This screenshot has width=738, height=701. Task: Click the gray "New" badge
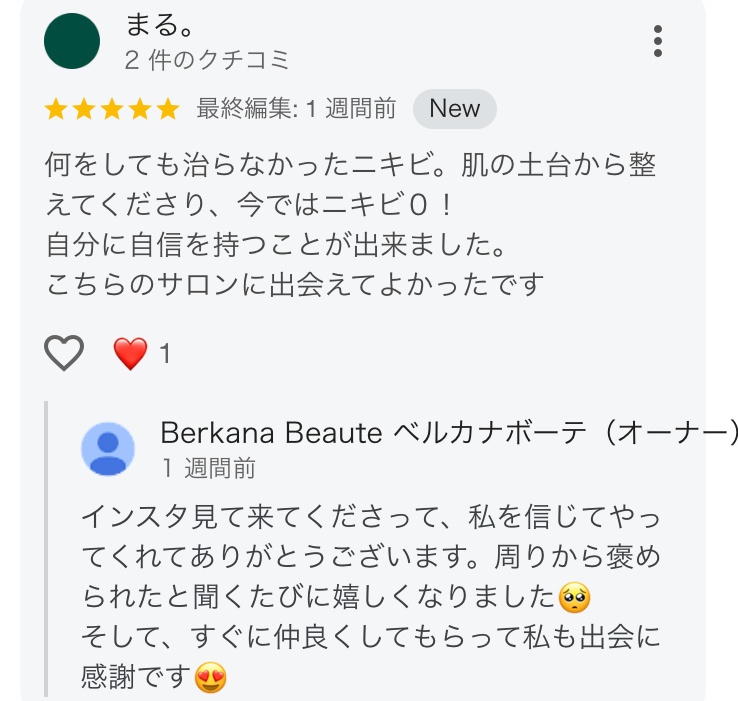click(454, 109)
